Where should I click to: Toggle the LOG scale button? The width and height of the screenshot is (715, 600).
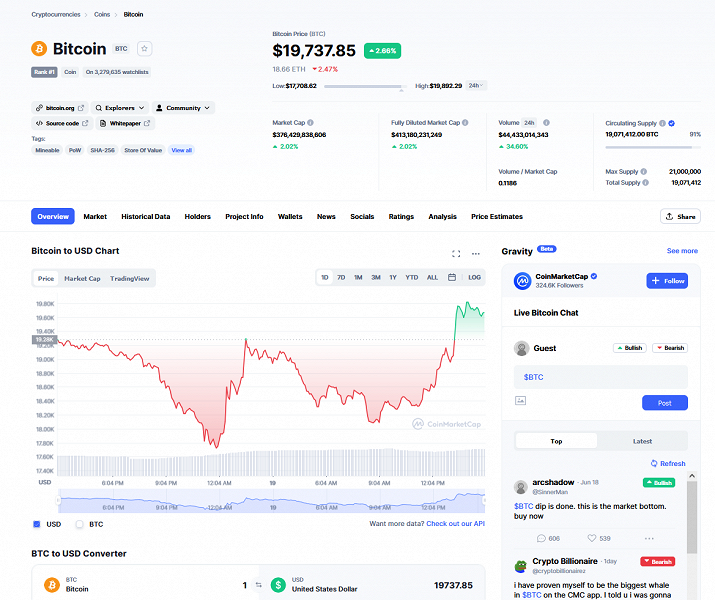[x=474, y=277]
